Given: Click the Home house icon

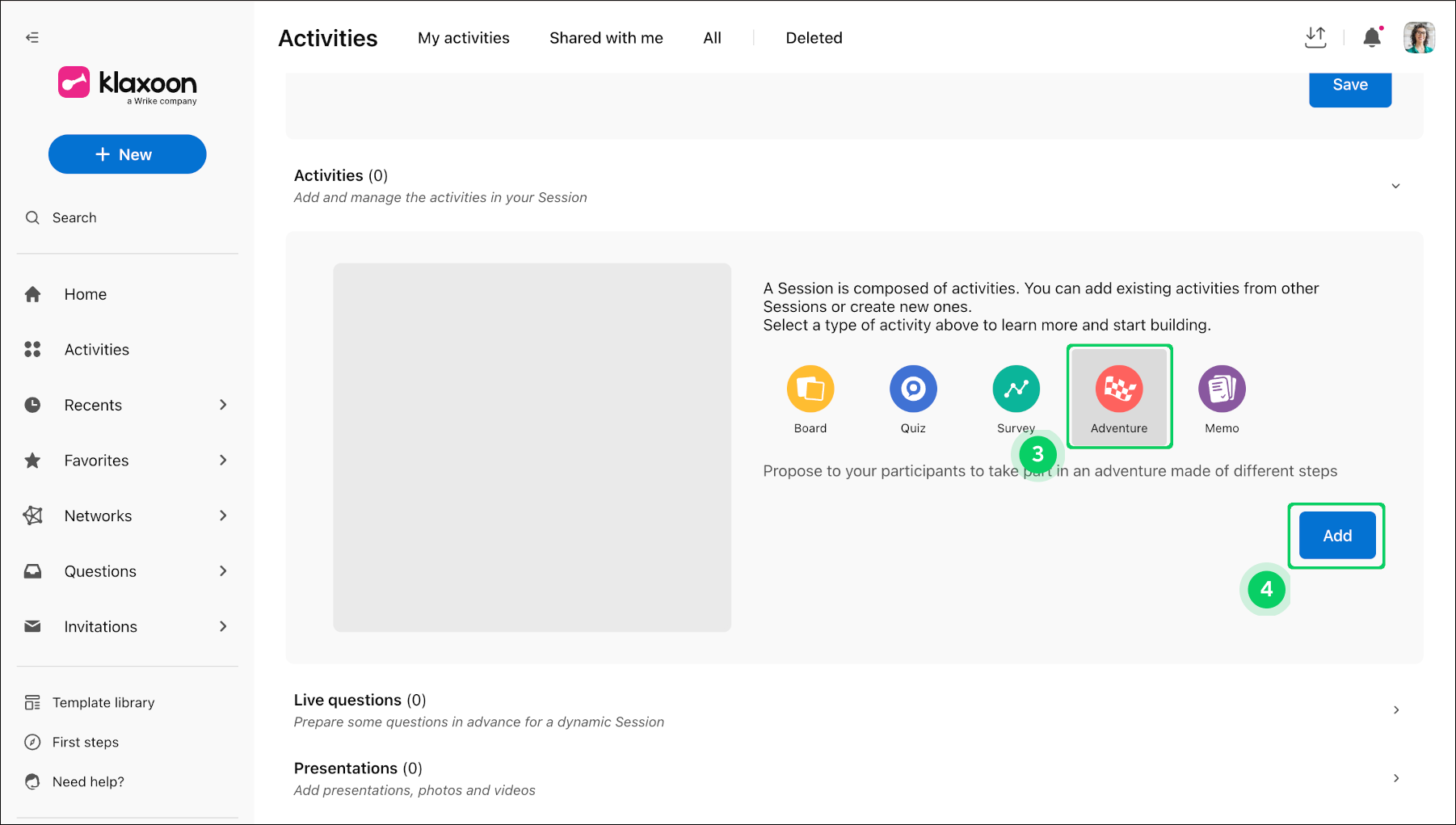Looking at the screenshot, I should coord(32,294).
